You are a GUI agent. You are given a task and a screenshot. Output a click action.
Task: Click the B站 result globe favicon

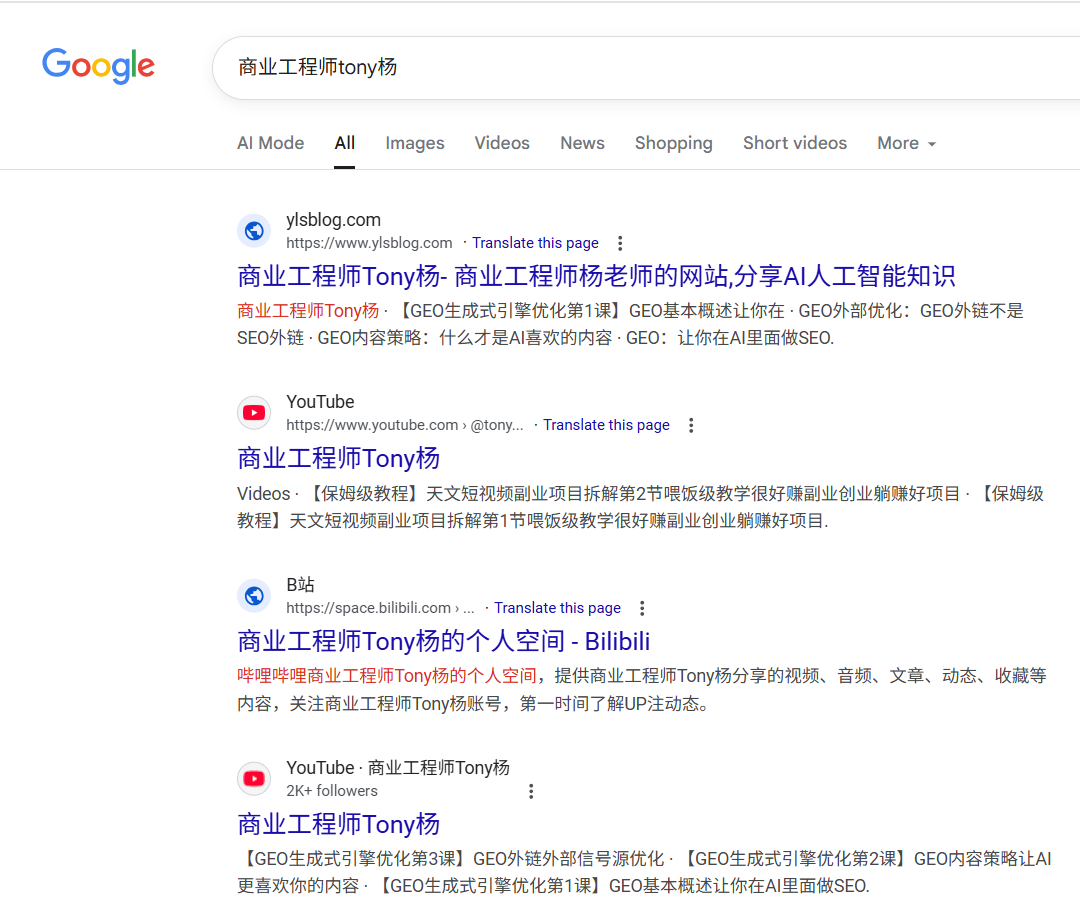pos(254,596)
